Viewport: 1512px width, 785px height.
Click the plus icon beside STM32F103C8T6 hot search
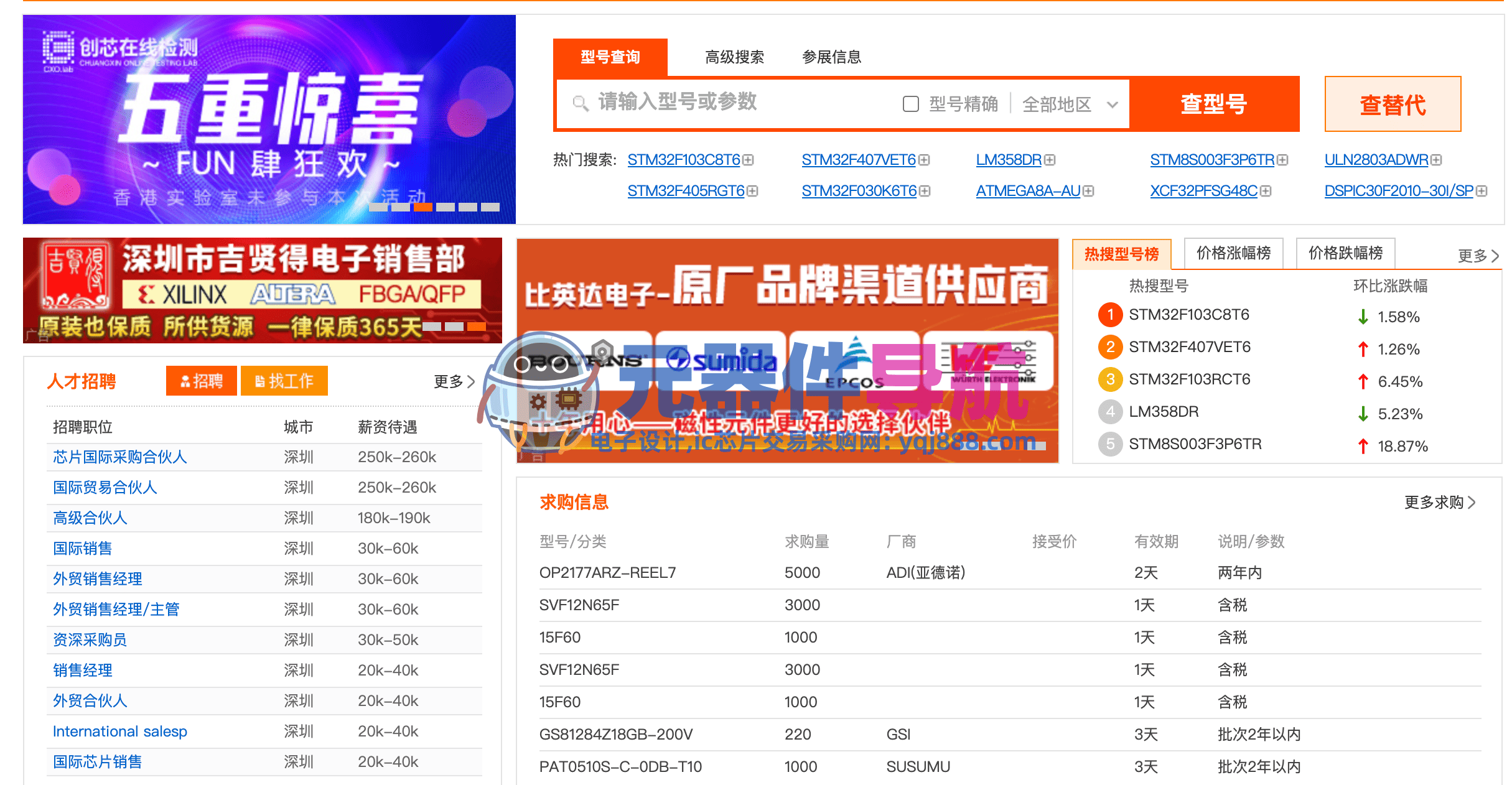pyautogui.click(x=748, y=160)
